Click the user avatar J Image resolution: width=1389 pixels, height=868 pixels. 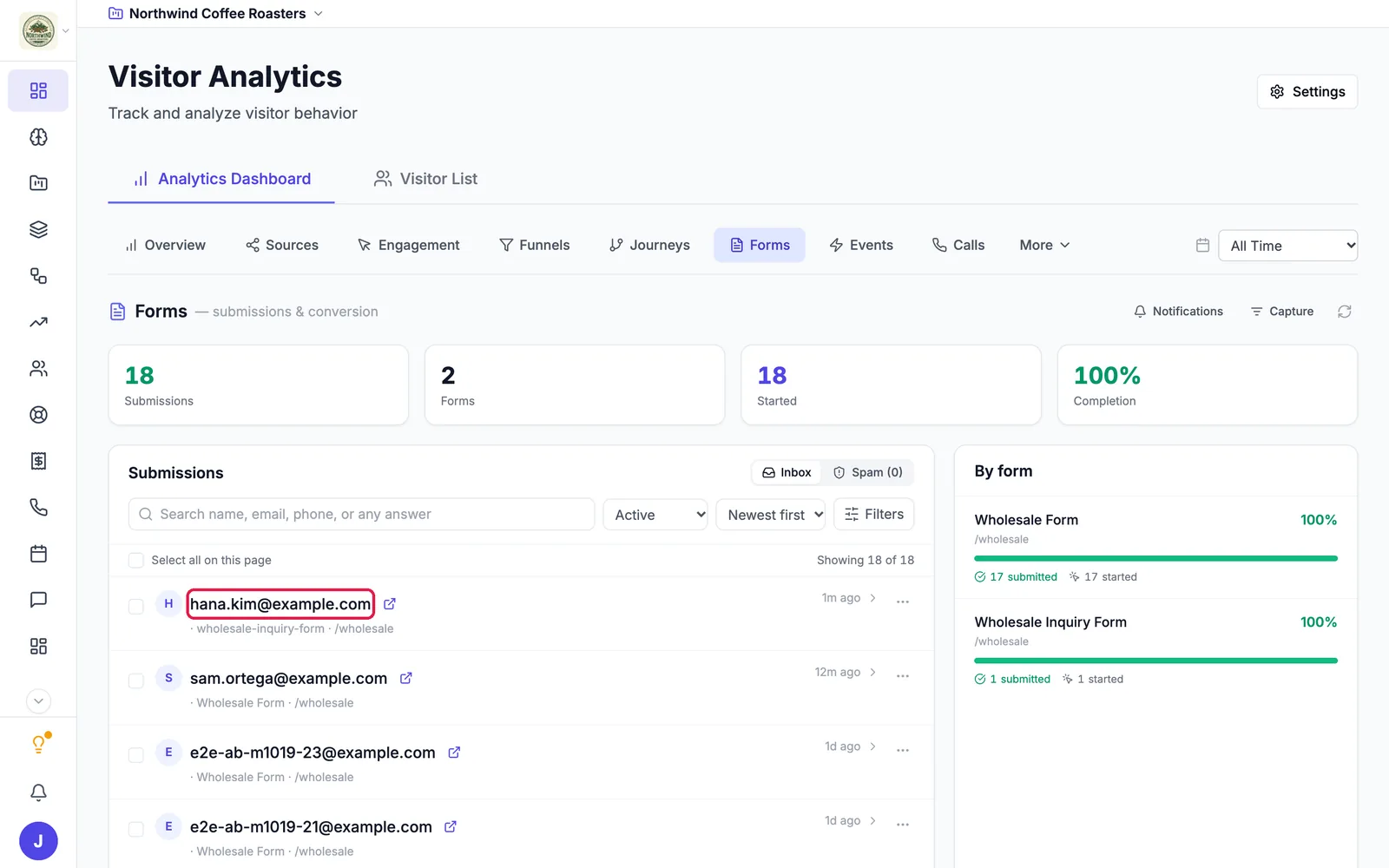pyautogui.click(x=38, y=841)
